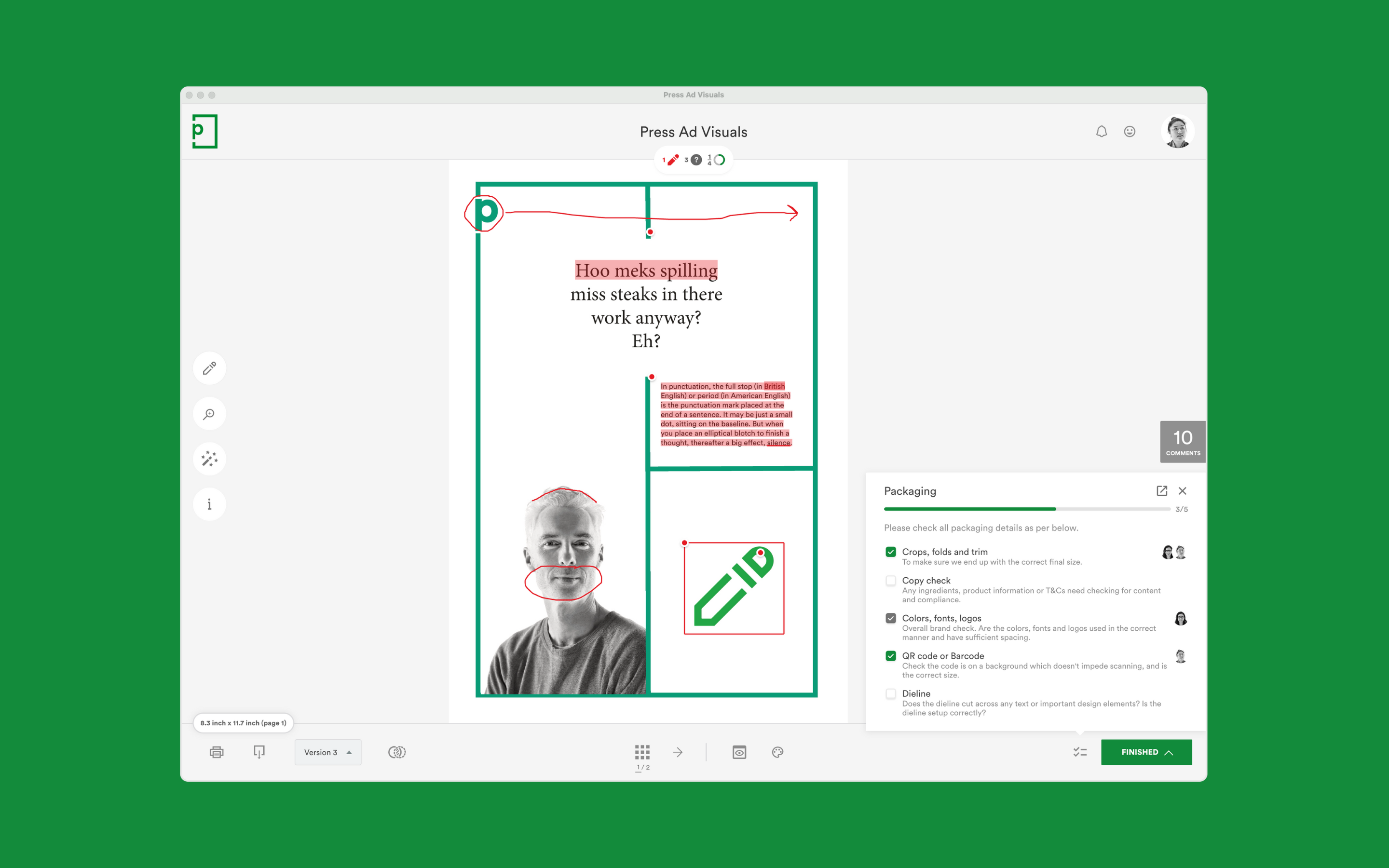Show proof info icon
Image resolution: width=1389 pixels, height=868 pixels.
tap(209, 504)
